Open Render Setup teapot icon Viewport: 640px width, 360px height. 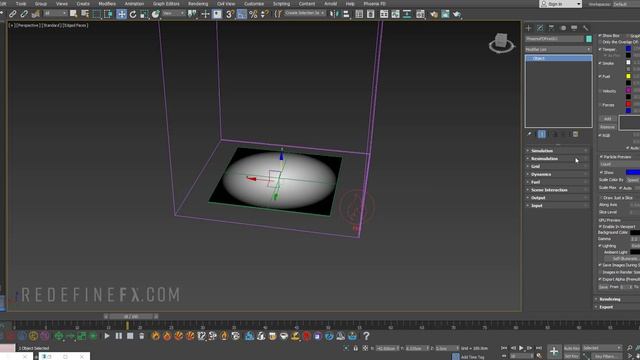433,14
